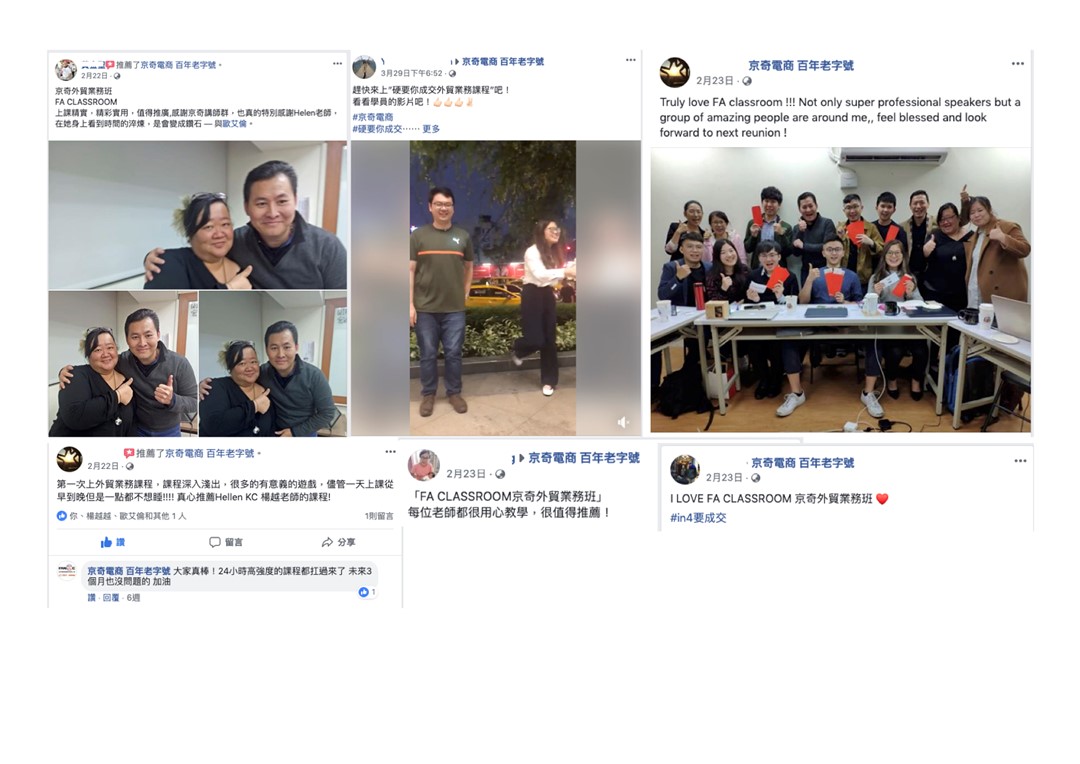Open the classroom group photo
The width and height of the screenshot is (1080, 764).
tap(840, 290)
